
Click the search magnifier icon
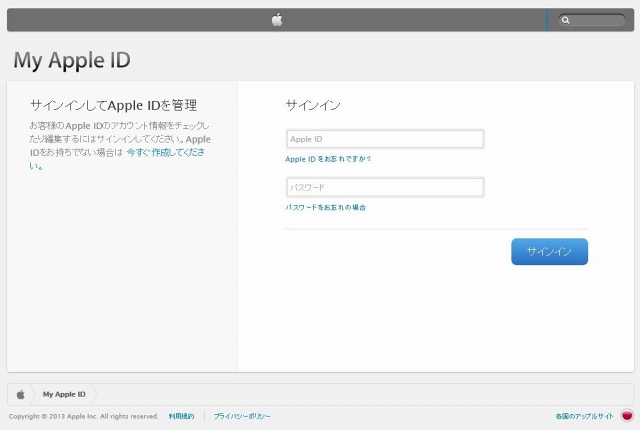(565, 20)
